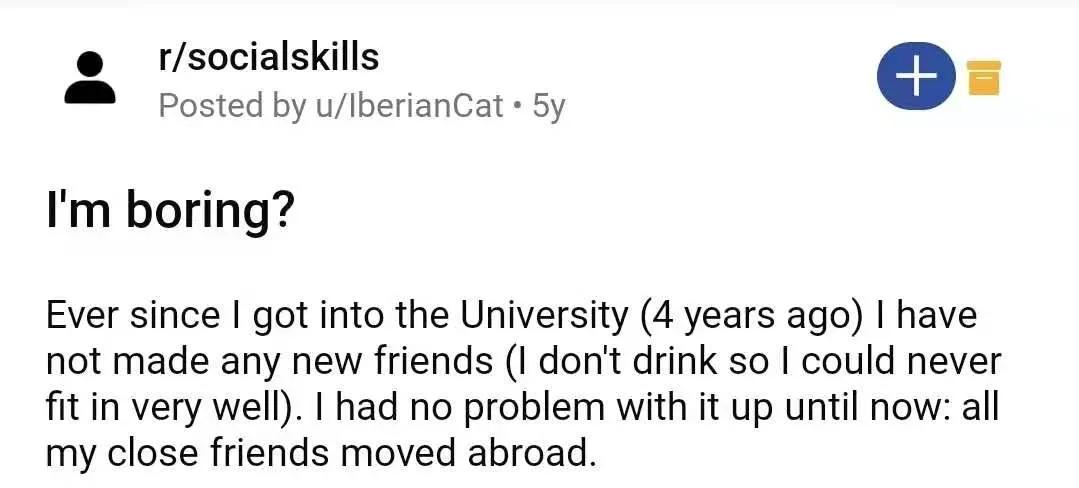Screen dimensions: 1079x488
Task: Click the subreddit avatar silhouette icon
Action: pyautogui.click(x=91, y=77)
